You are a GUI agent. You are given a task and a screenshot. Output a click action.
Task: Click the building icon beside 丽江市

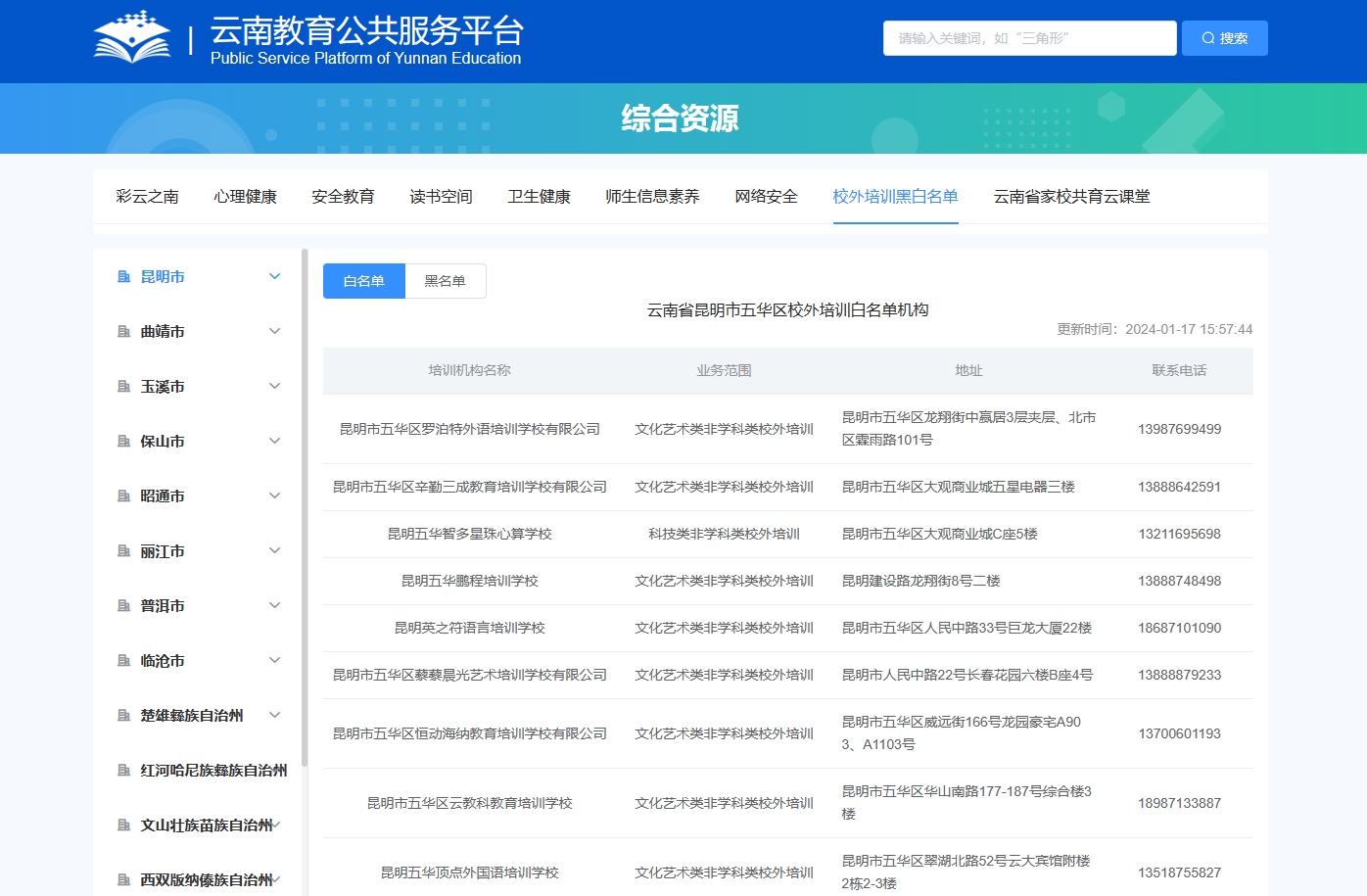tap(124, 551)
